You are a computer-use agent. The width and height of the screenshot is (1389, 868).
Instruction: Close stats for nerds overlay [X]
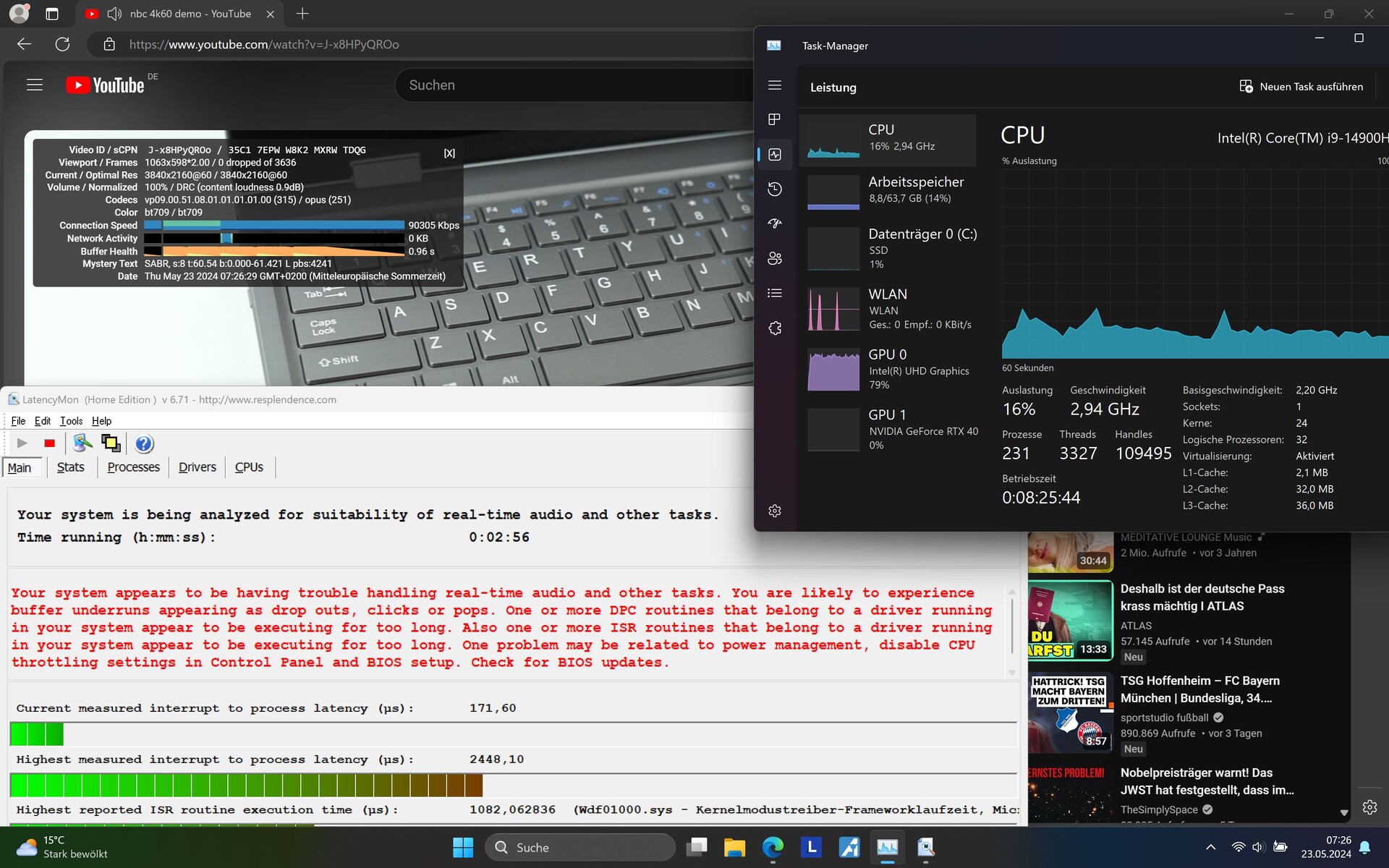click(449, 153)
